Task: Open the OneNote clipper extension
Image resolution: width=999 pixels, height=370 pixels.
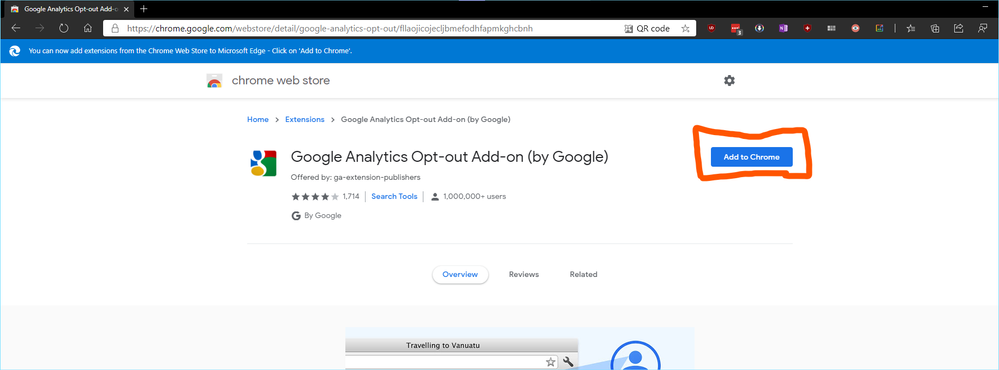Action: click(783, 28)
